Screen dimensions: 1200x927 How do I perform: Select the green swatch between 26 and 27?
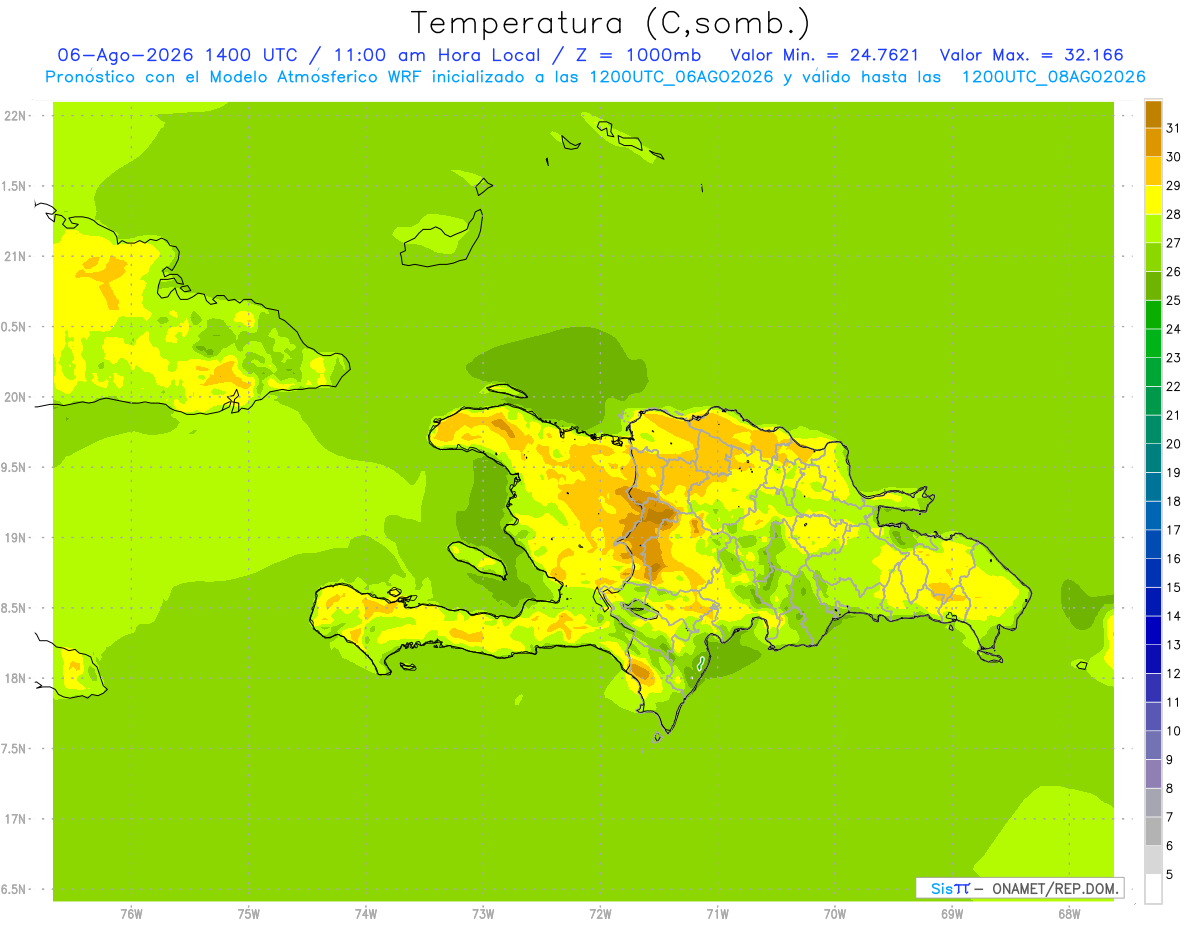[x=1153, y=257]
